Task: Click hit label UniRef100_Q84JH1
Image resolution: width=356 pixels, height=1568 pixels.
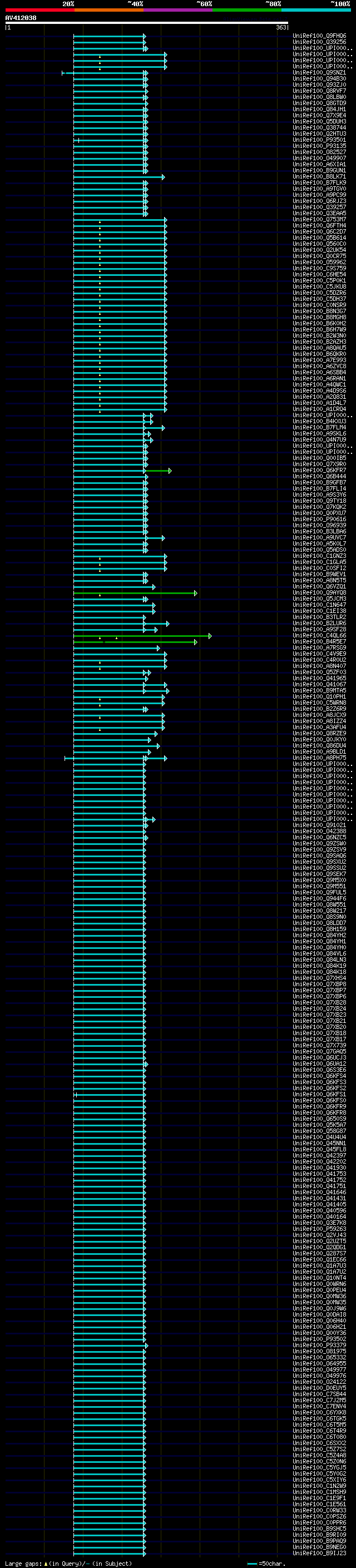Action: click(x=319, y=109)
